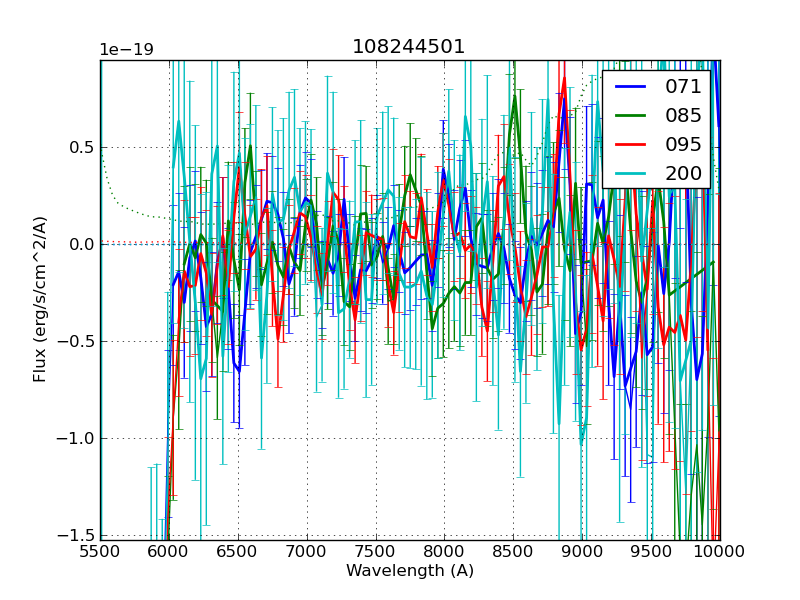Click the 1e-19 exponent label
The image size is (800, 600).
point(126,50)
